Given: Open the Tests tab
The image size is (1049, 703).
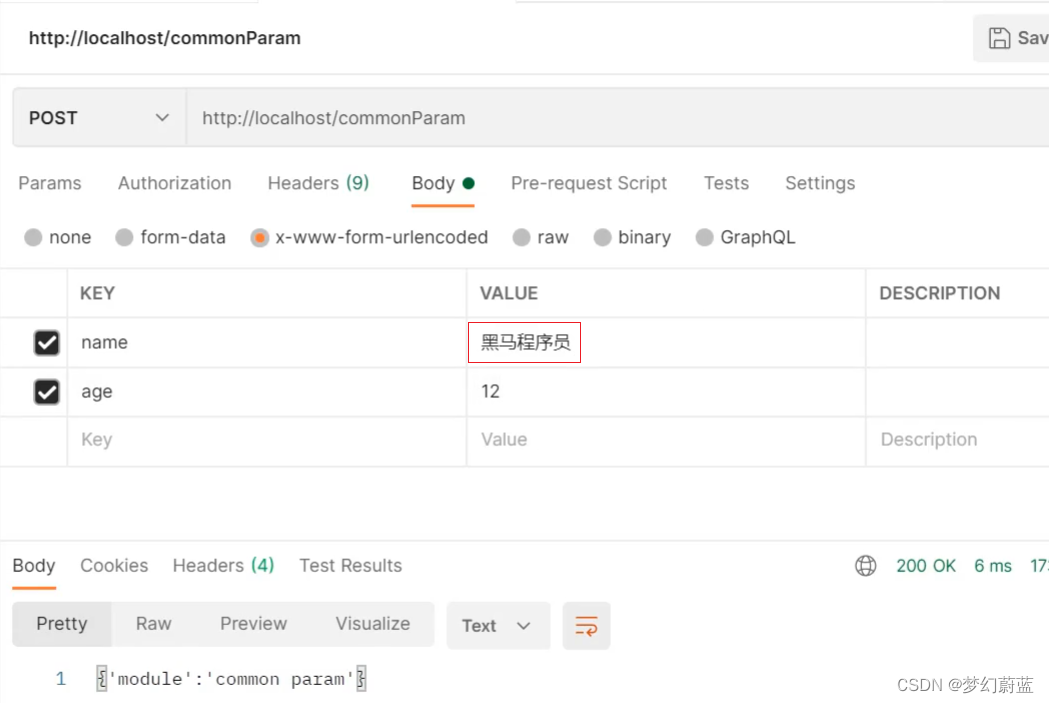Looking at the screenshot, I should click(x=726, y=183).
